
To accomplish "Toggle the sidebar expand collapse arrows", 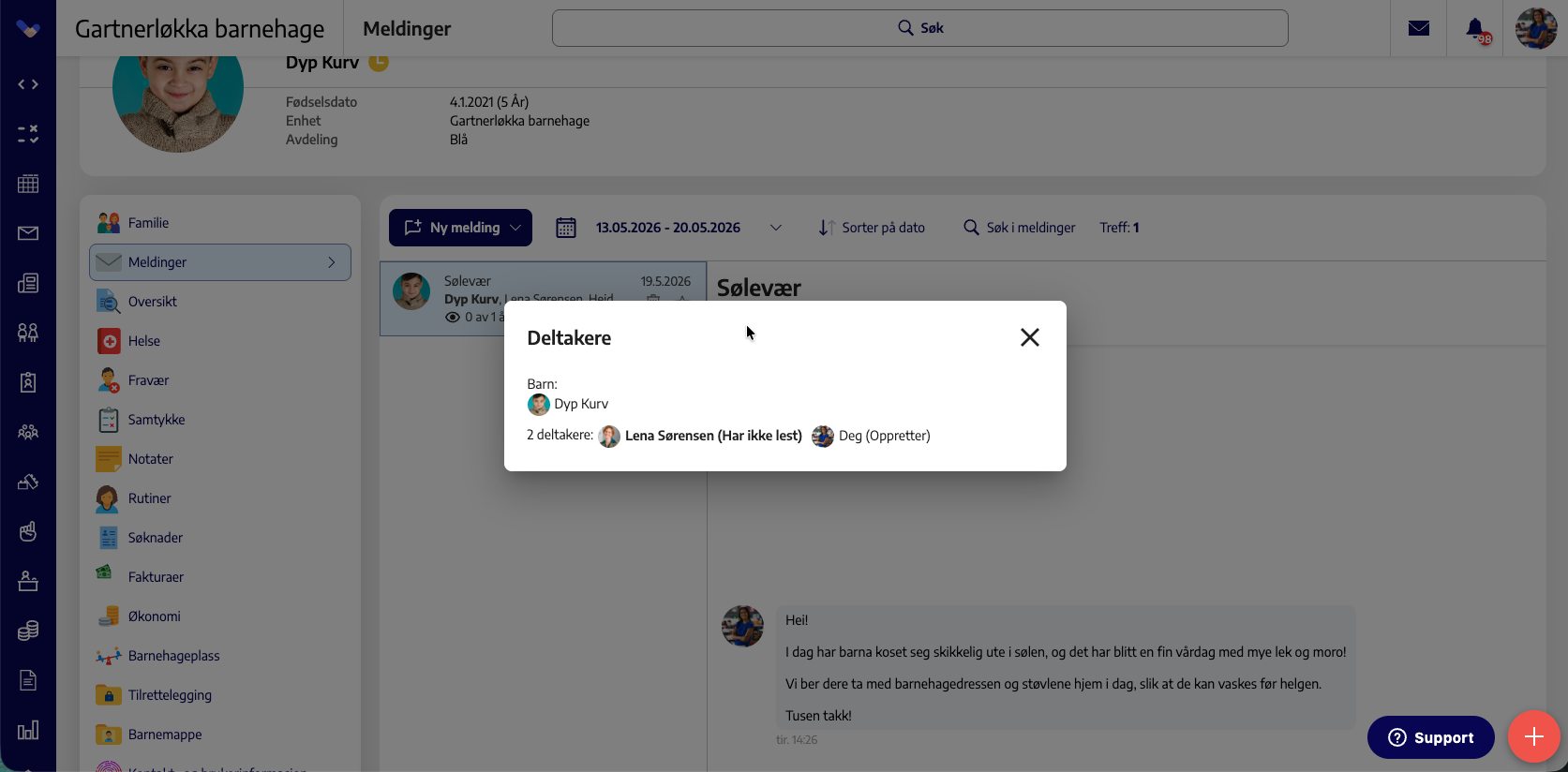I will pos(28,84).
